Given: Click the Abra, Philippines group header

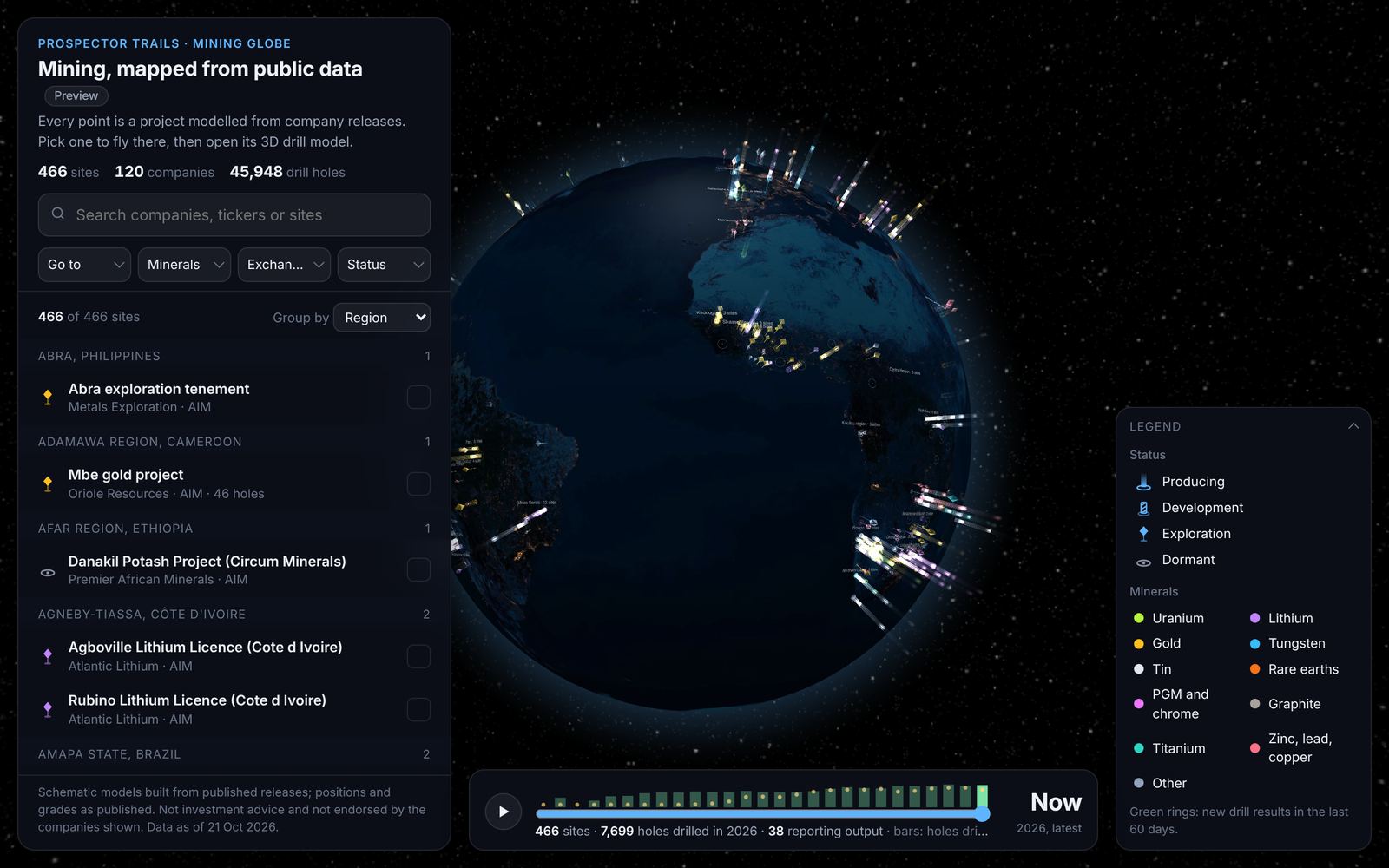Looking at the screenshot, I should [234, 356].
